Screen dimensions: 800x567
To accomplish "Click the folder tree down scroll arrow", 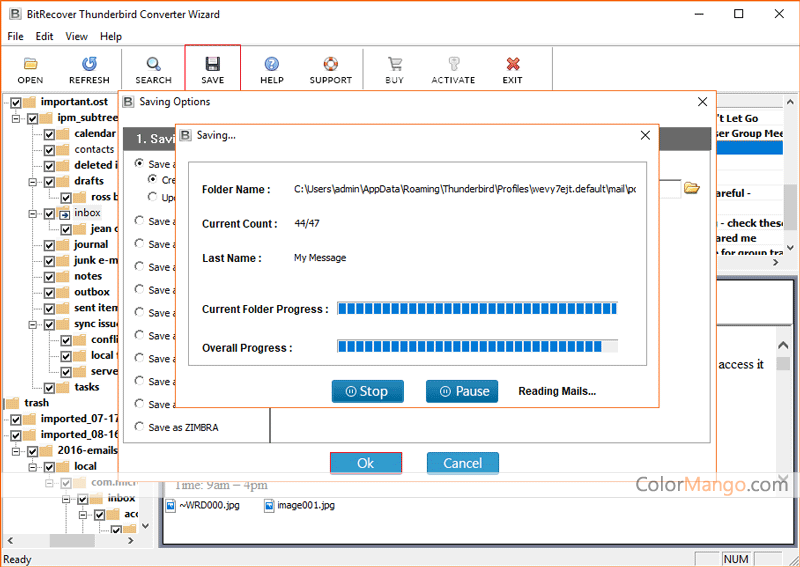I will pos(145,525).
